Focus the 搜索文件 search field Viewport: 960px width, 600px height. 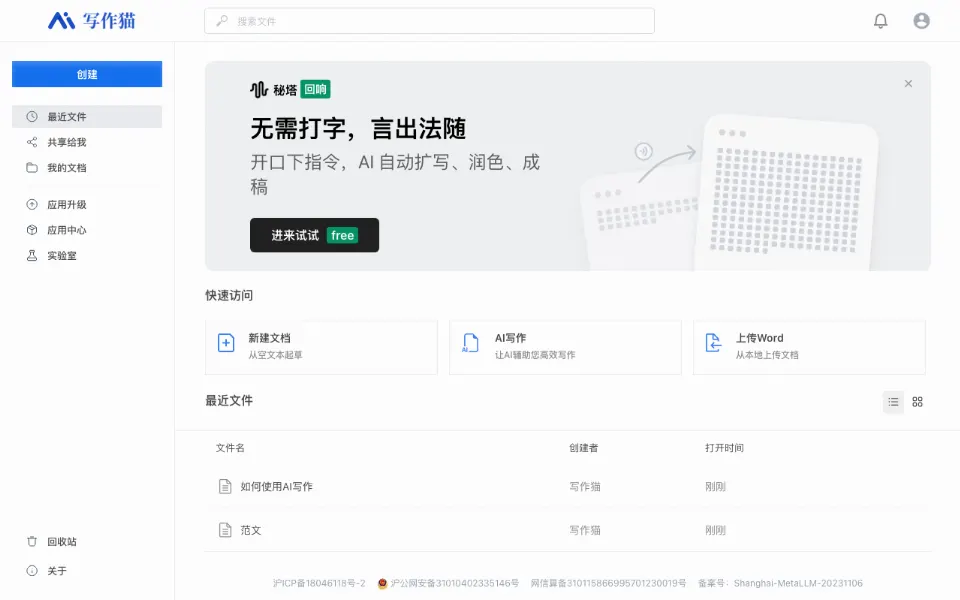coord(429,21)
